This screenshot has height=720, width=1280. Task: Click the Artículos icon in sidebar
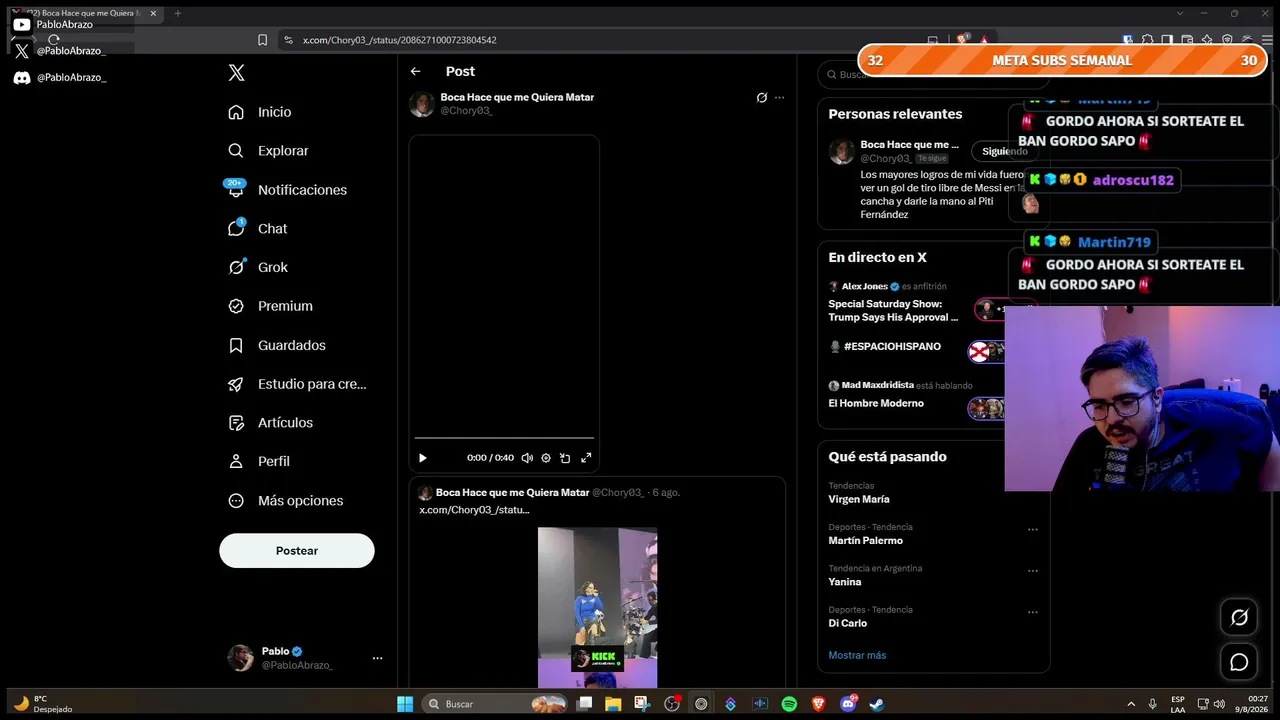(x=236, y=423)
